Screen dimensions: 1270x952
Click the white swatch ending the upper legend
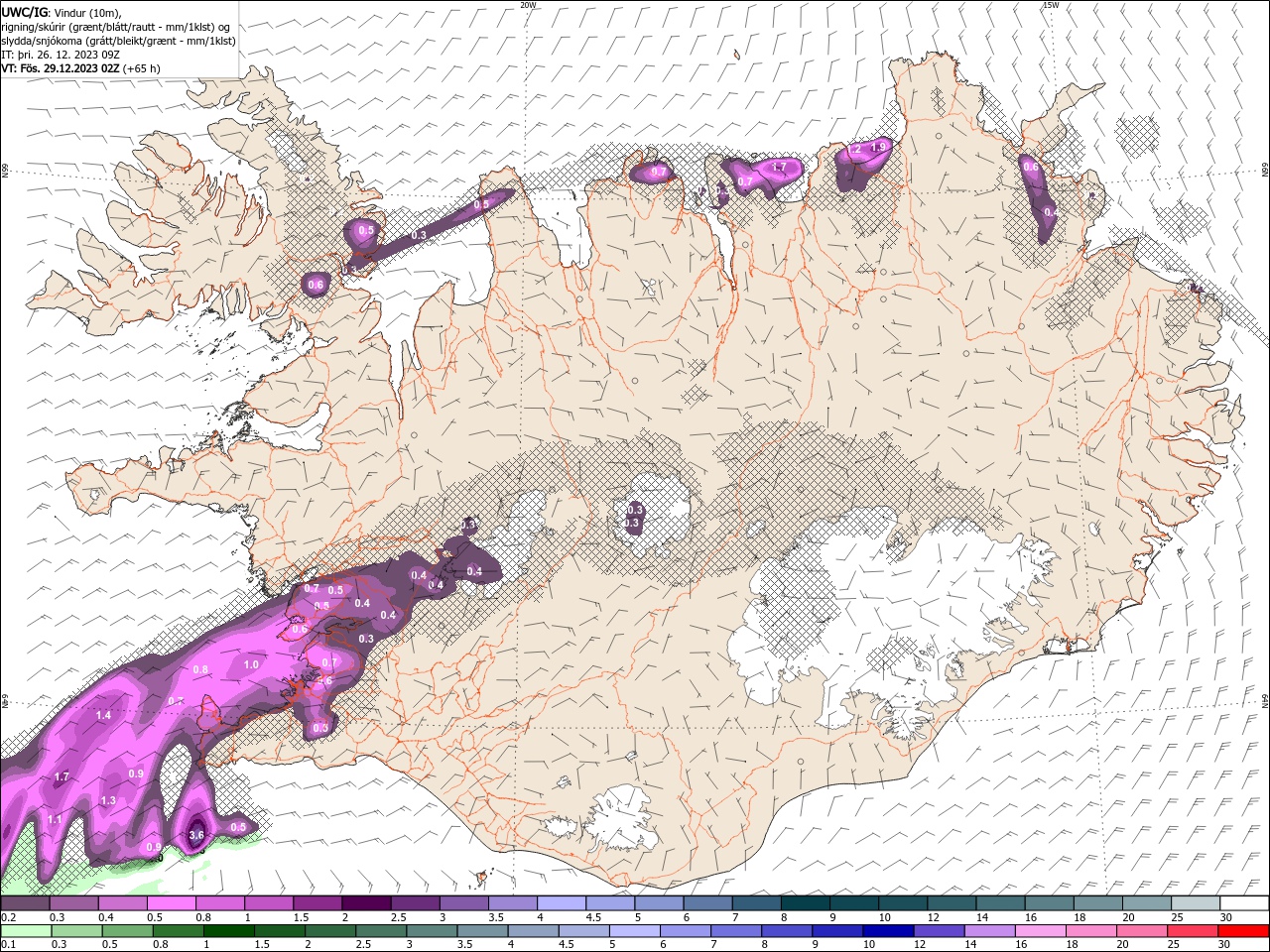[1244, 903]
